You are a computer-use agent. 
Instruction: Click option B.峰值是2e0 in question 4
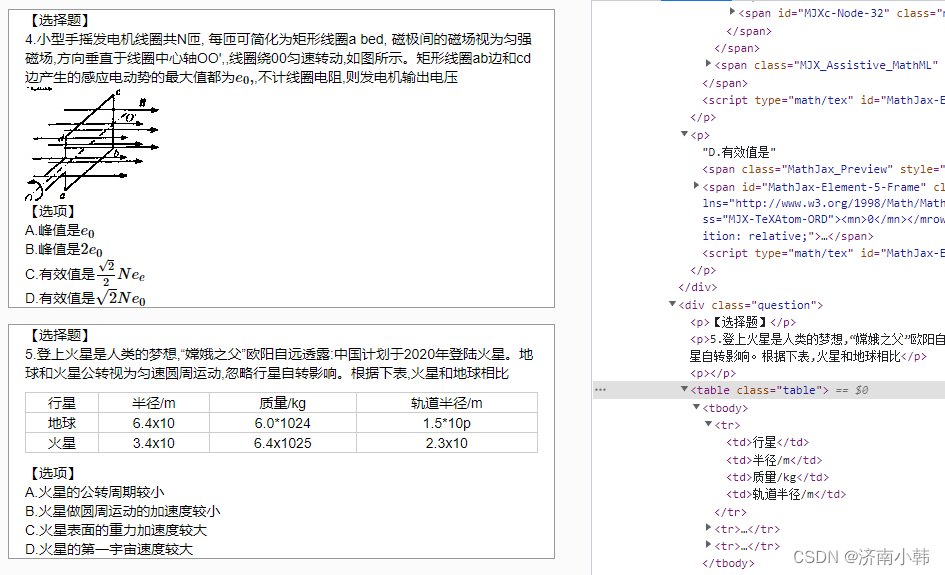[x=63, y=250]
